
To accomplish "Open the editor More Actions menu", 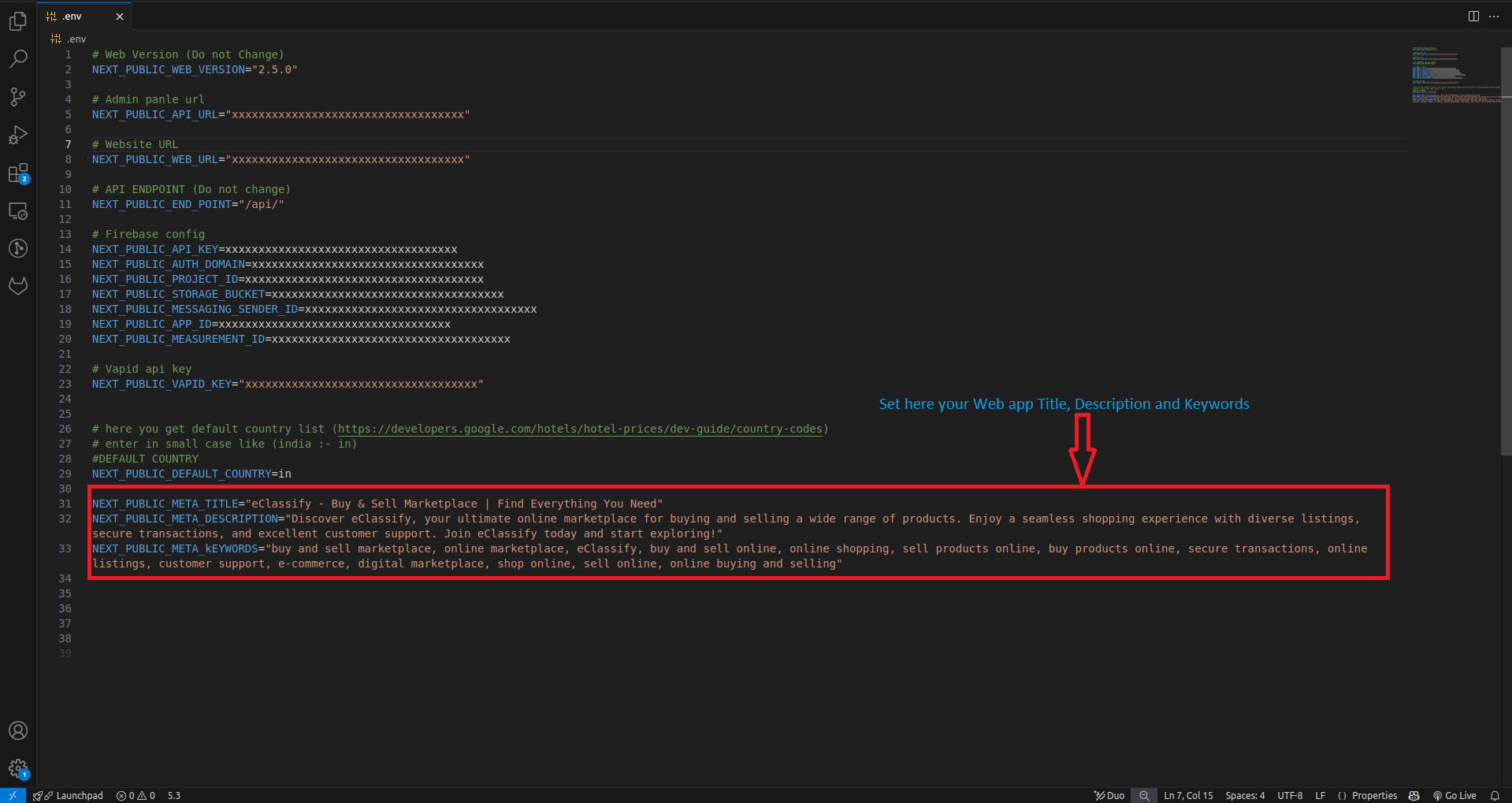I will pyautogui.click(x=1495, y=16).
